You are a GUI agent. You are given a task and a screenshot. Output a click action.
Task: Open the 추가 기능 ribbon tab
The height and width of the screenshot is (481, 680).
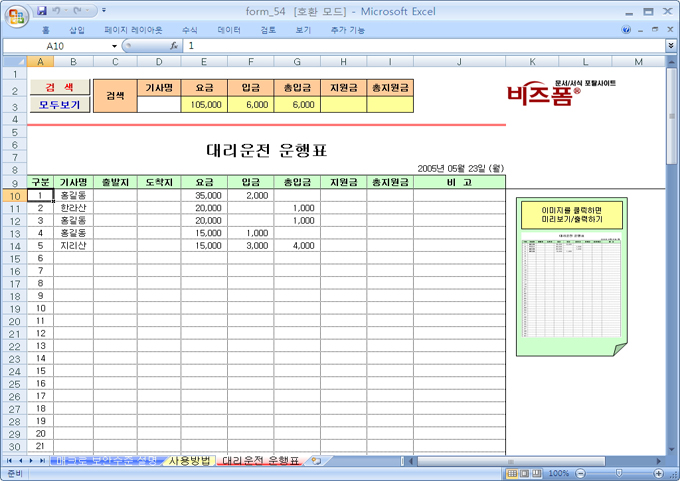pos(348,30)
